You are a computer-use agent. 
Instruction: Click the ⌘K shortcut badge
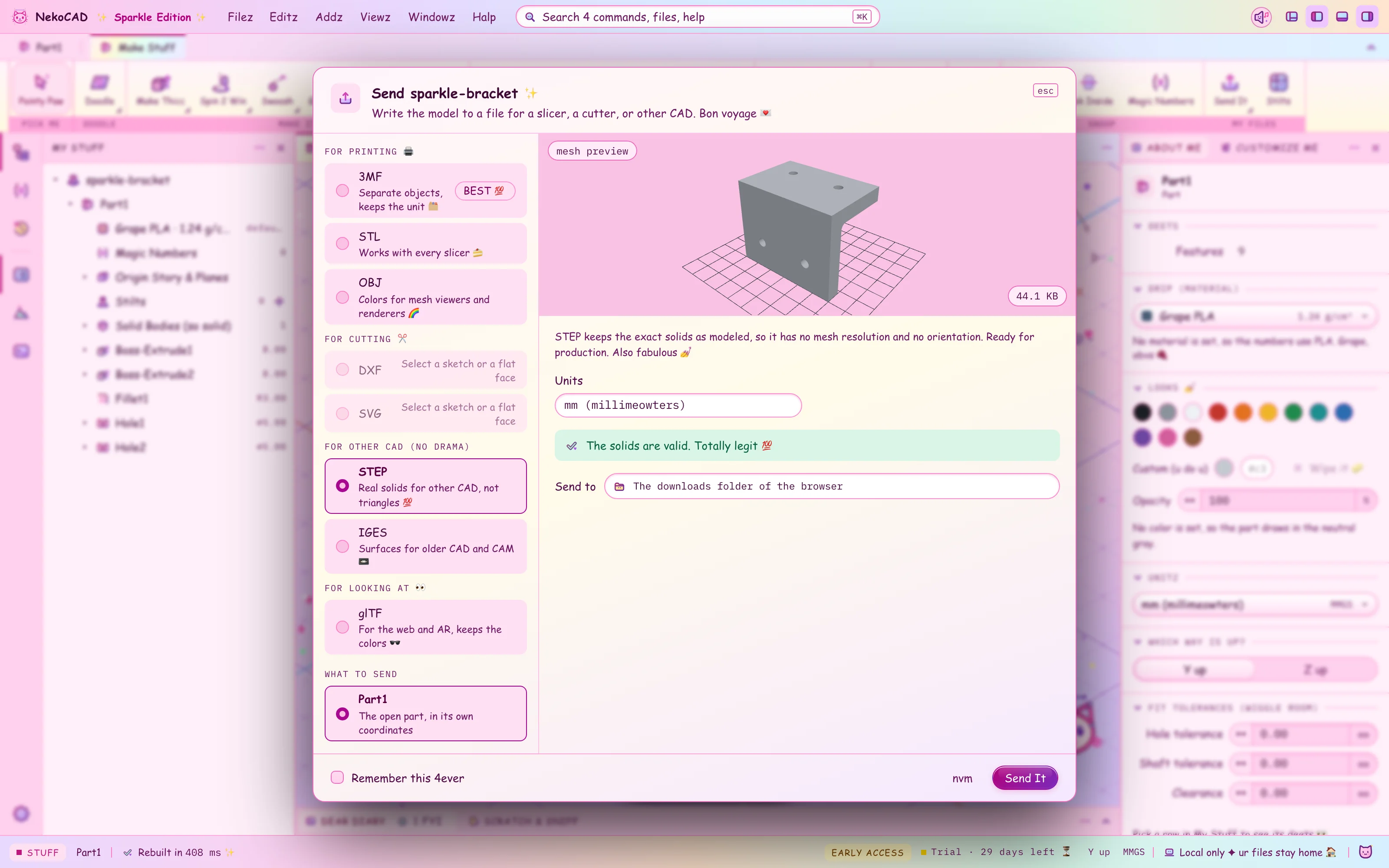(x=862, y=17)
